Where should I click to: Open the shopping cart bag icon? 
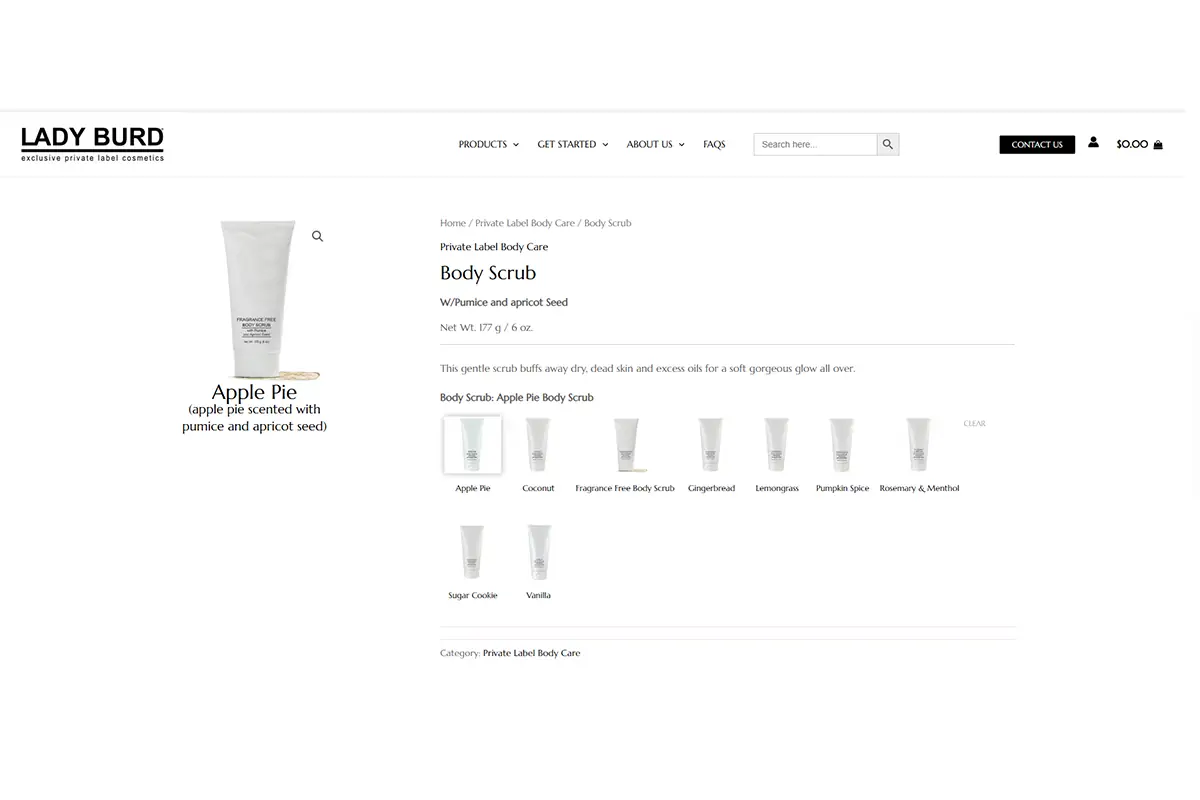[1158, 144]
